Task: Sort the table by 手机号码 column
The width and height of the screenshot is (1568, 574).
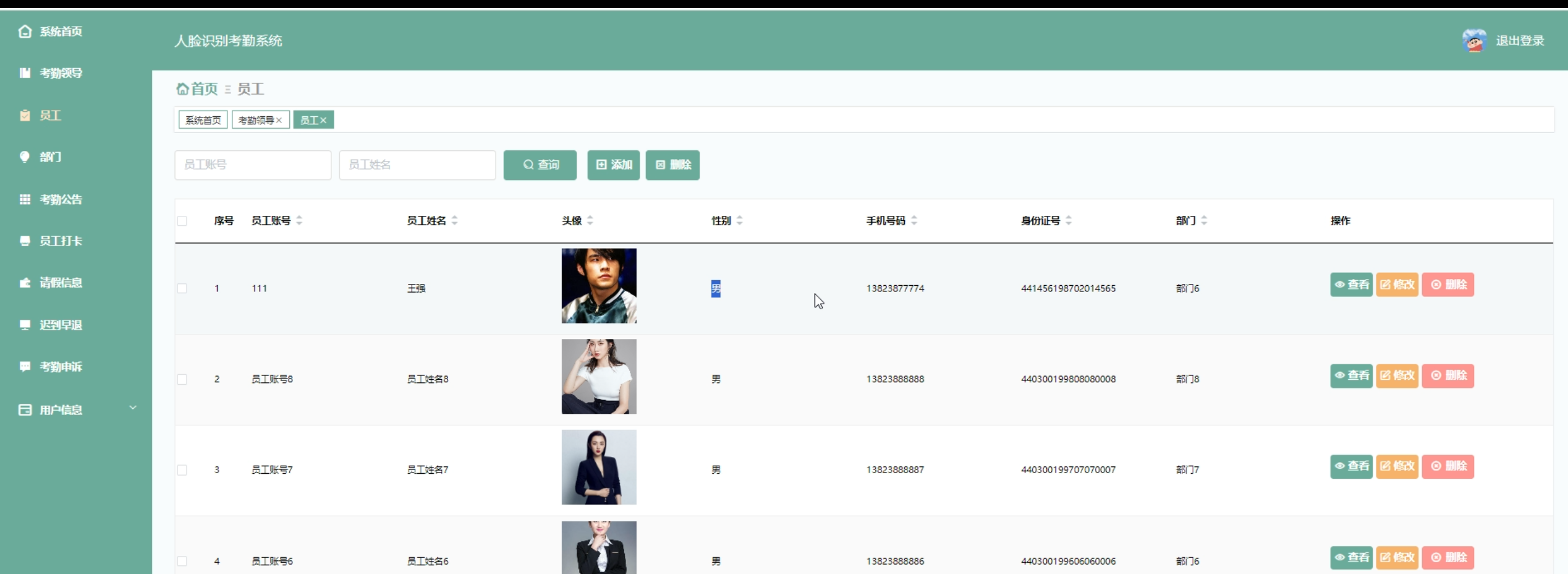Action: (913, 220)
